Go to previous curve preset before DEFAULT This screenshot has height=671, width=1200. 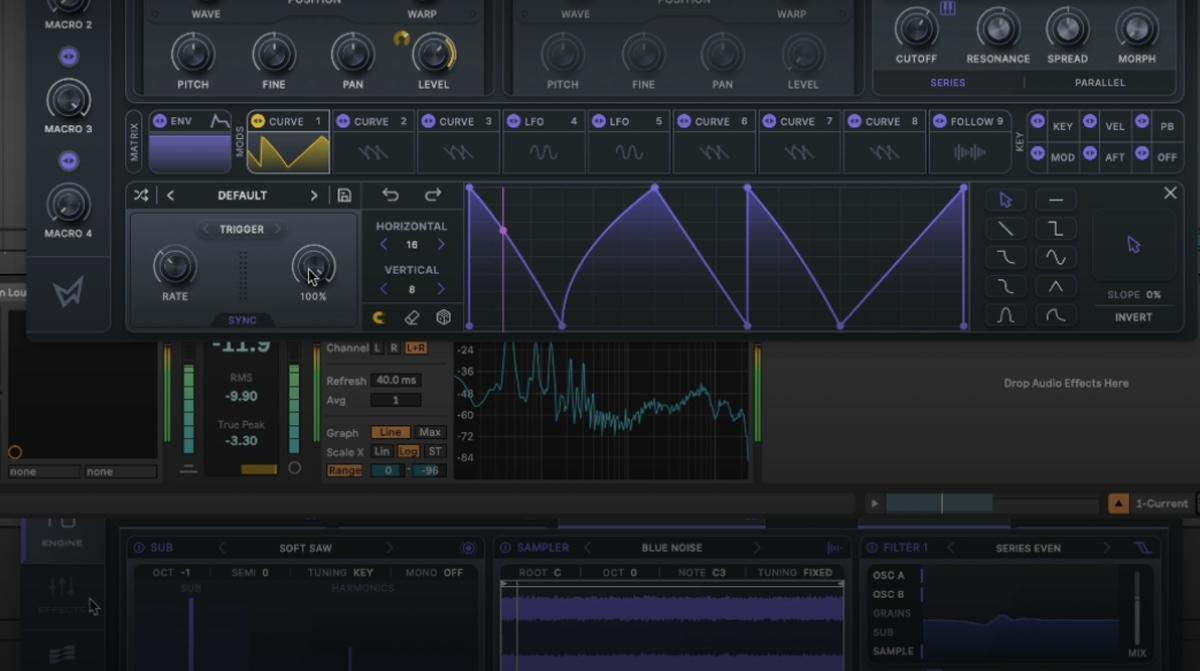click(x=171, y=195)
